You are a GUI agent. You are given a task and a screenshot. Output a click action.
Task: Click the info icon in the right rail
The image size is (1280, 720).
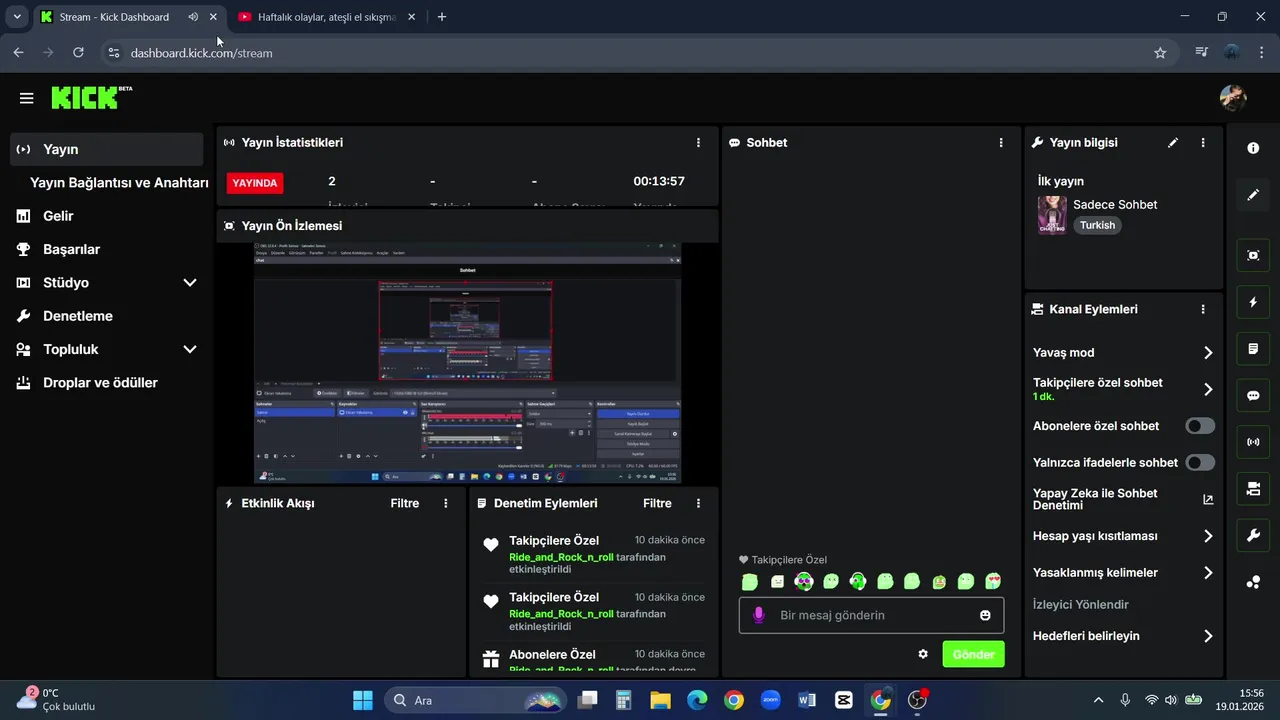tap(1253, 148)
